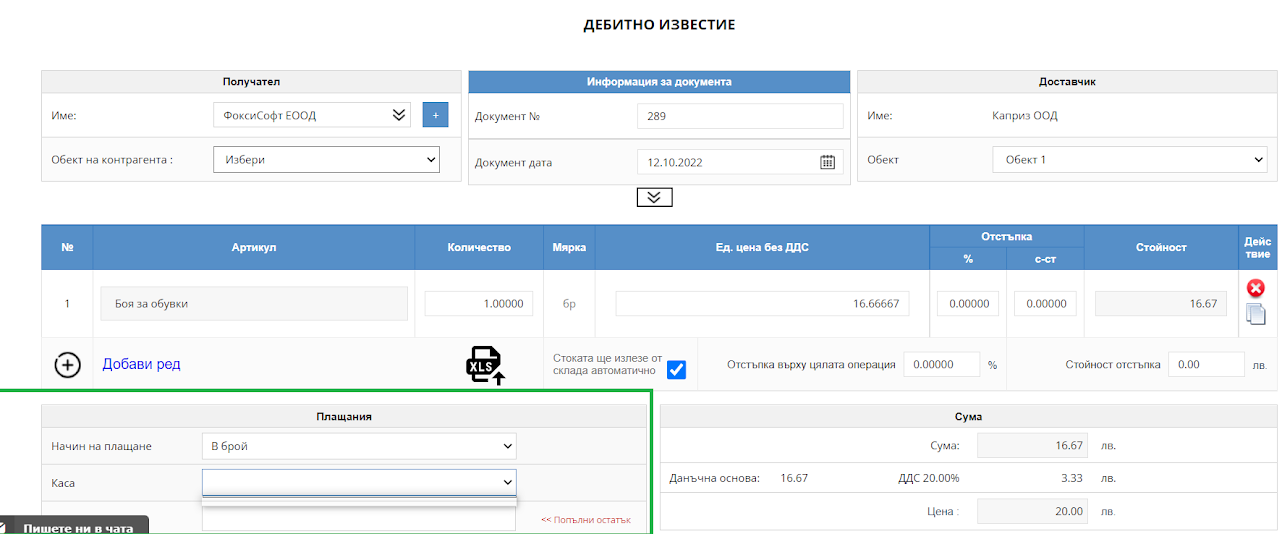Viewport: 1280px width, 534px height.
Task: Click the Стойност field 16.67
Action: (1160, 304)
